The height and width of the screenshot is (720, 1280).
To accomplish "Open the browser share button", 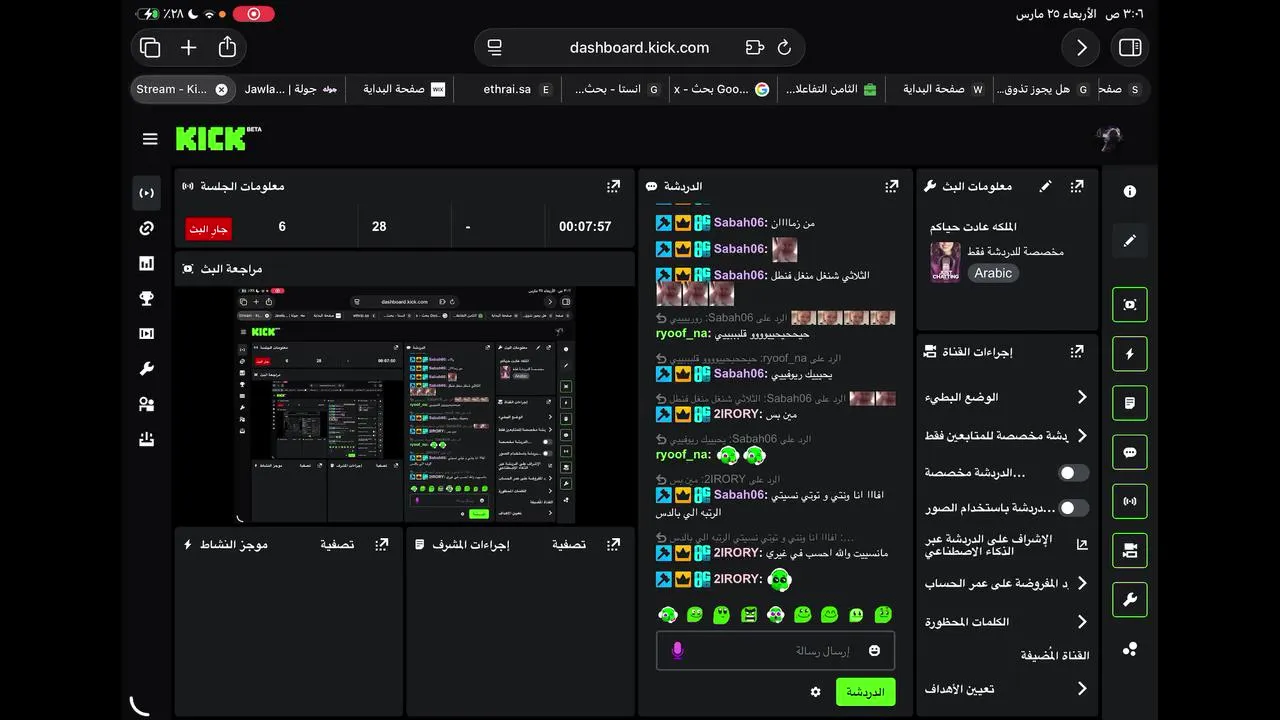I will point(227,47).
